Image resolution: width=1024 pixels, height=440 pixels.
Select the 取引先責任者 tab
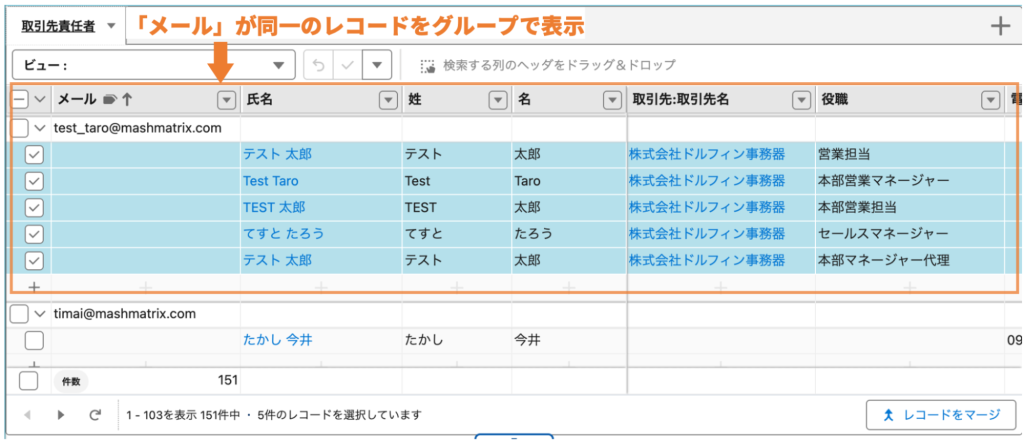pos(58,26)
